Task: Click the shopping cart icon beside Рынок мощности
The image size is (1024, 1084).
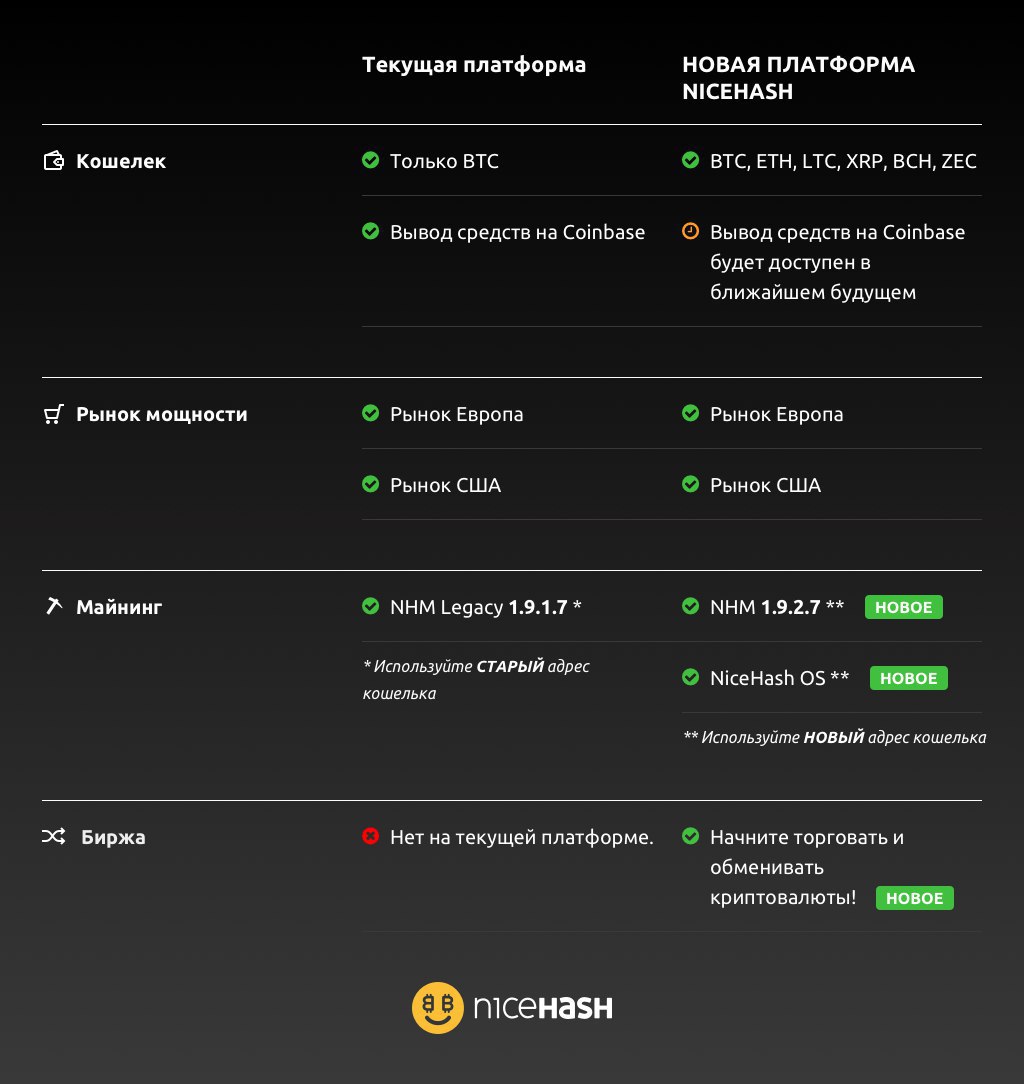Action: click(x=54, y=414)
